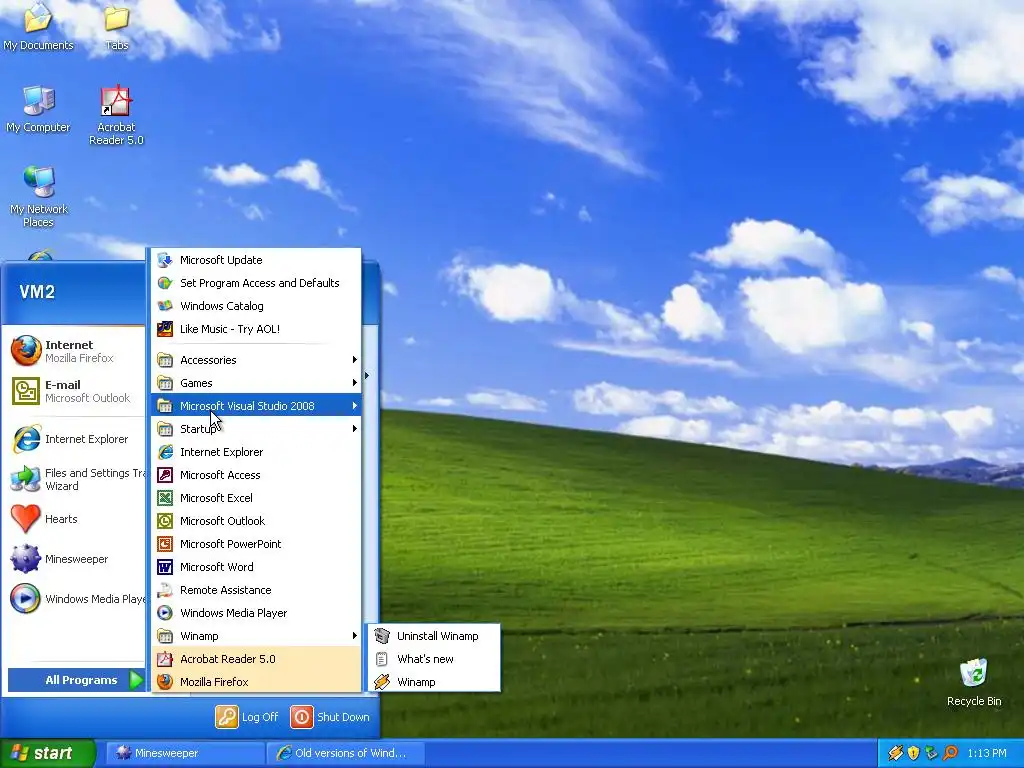Expand Microsoft Visual Studio 2008 submenu arrow

coord(355,406)
